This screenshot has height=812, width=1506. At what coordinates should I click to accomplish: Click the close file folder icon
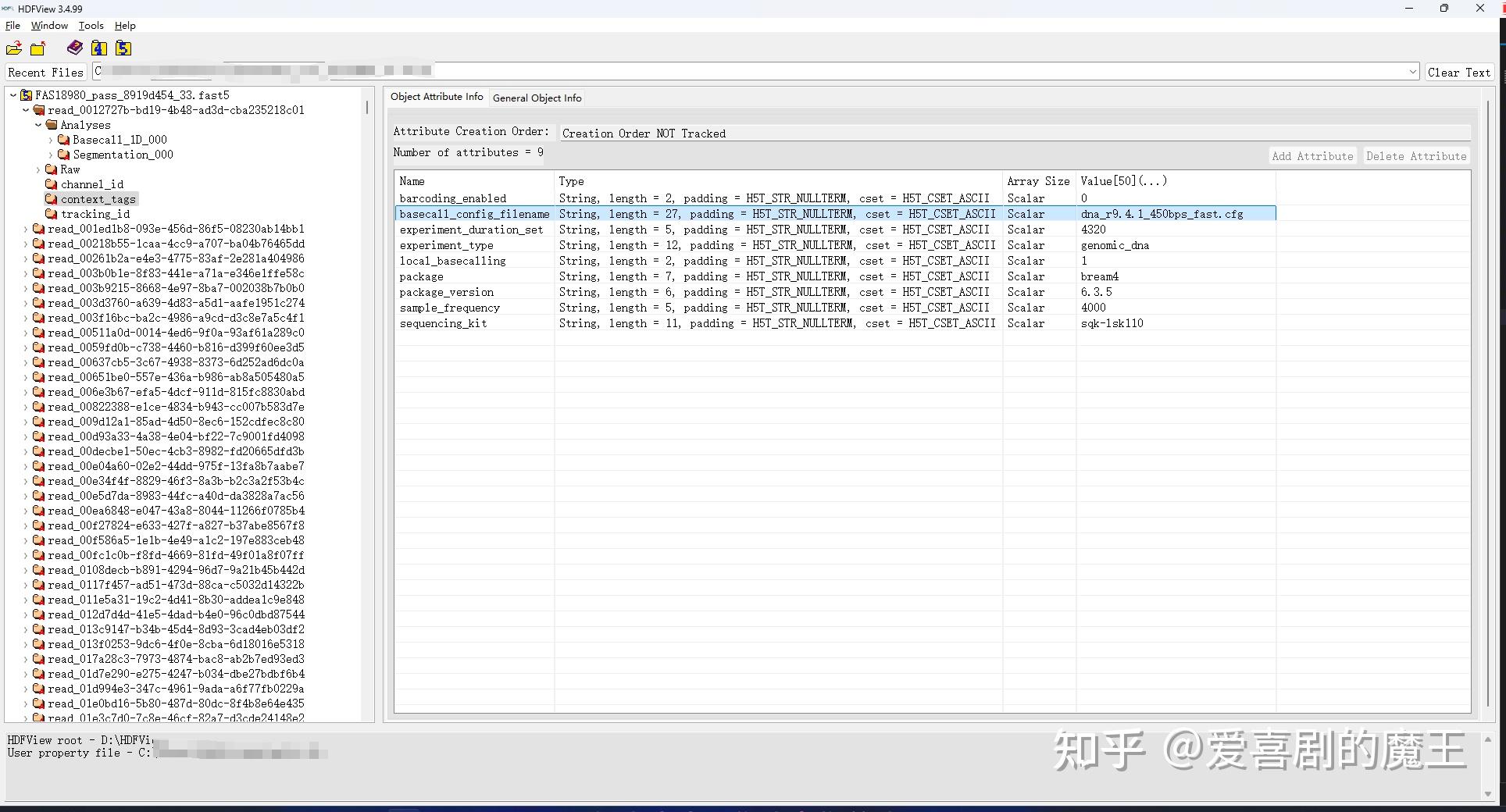tap(37, 48)
